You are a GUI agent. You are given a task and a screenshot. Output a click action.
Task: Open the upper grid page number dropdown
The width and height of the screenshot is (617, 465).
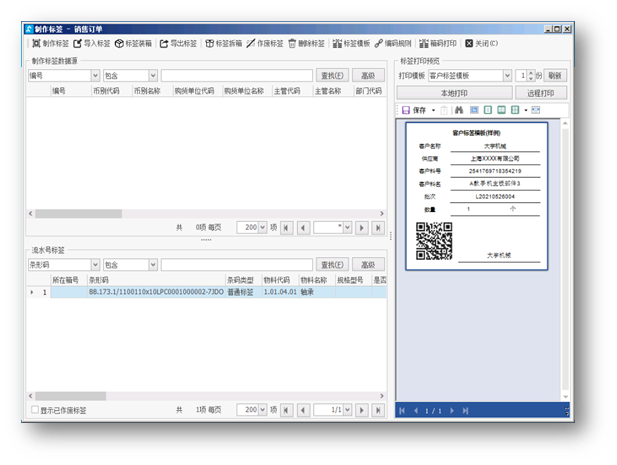click(347, 227)
